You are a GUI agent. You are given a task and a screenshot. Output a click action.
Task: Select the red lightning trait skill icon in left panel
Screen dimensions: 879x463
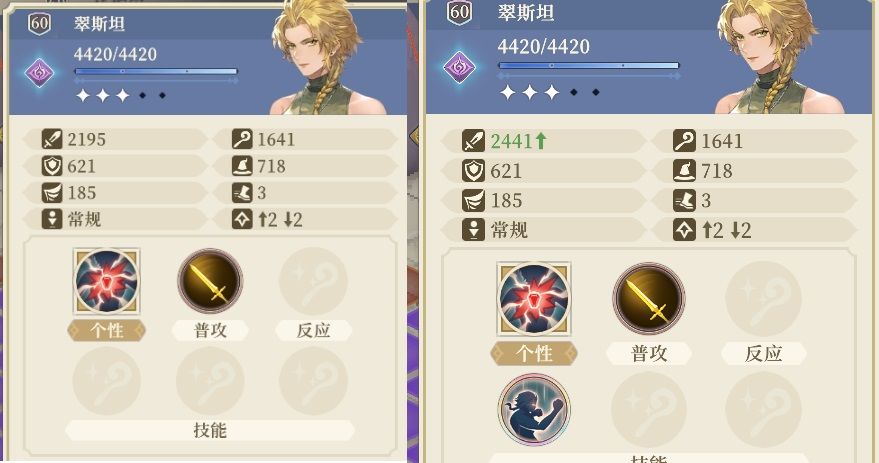(x=107, y=281)
